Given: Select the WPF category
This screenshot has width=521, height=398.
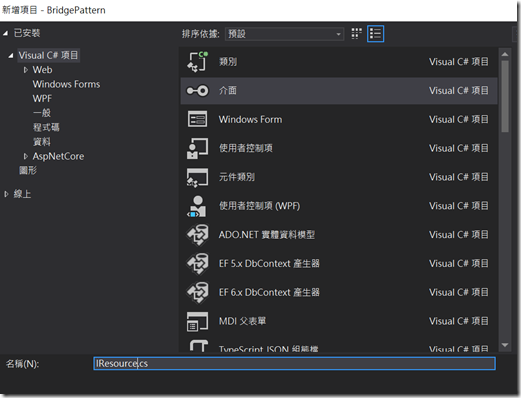Looking at the screenshot, I should tap(42, 99).
